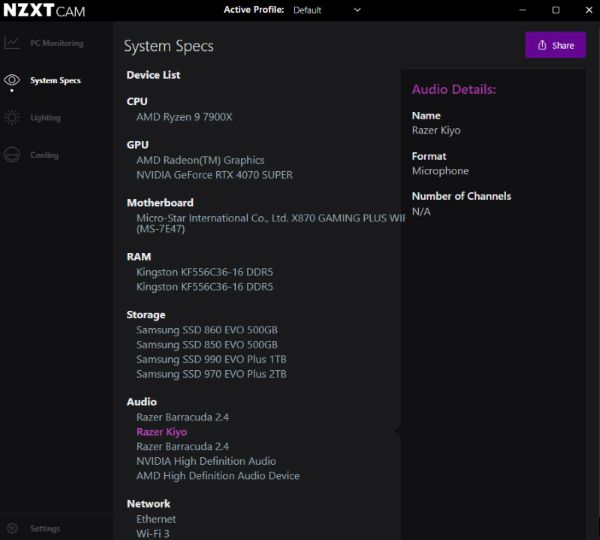Switch to the Lighting section

click(x=46, y=117)
